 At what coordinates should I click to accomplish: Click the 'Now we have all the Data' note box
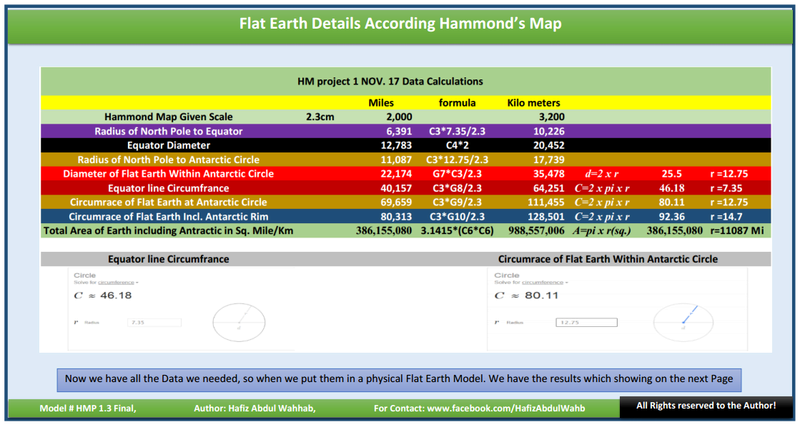point(399,380)
